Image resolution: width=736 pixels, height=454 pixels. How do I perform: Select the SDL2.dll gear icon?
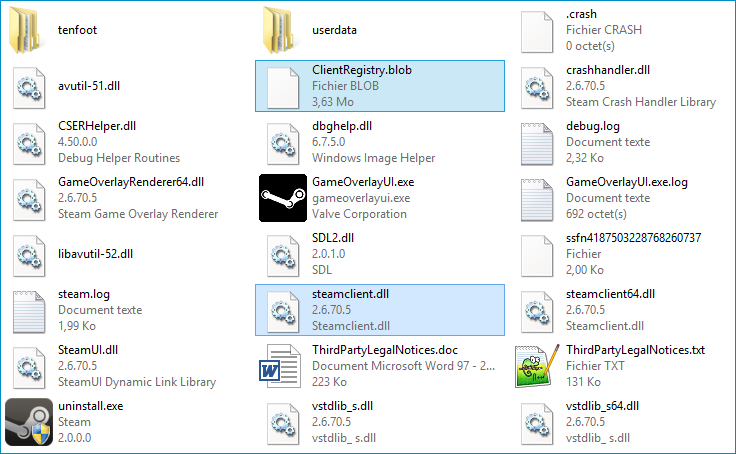pyautogui.click(x=283, y=256)
